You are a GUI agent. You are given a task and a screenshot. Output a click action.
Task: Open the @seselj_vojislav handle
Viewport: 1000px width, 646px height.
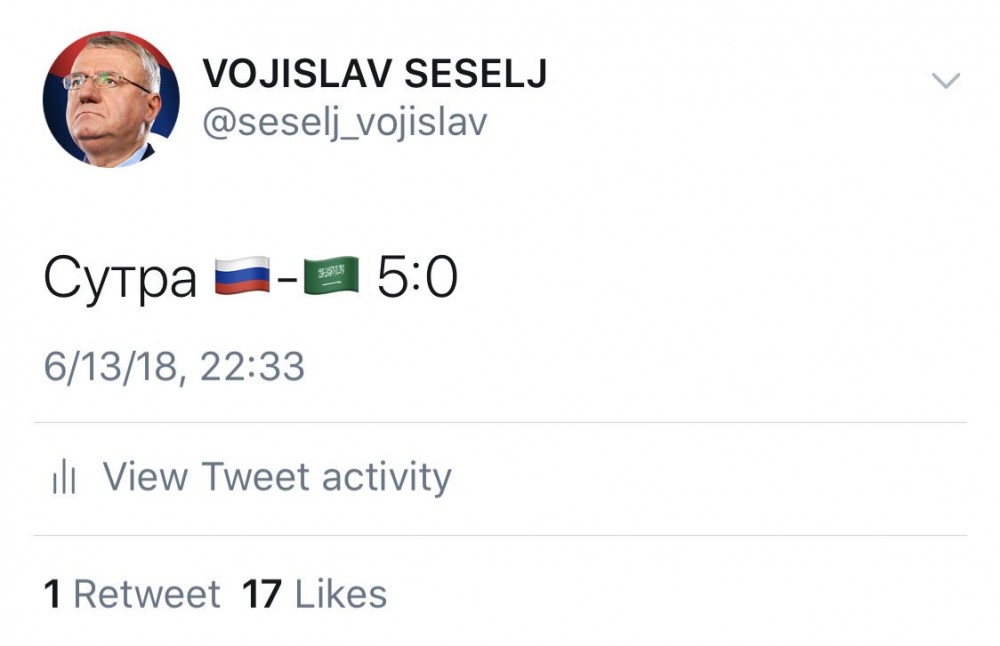pyautogui.click(x=344, y=124)
